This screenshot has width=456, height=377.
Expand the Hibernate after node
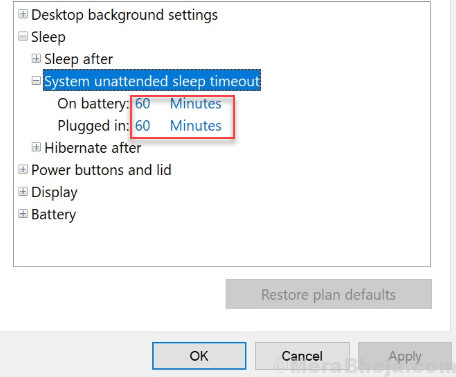[x=36, y=147]
